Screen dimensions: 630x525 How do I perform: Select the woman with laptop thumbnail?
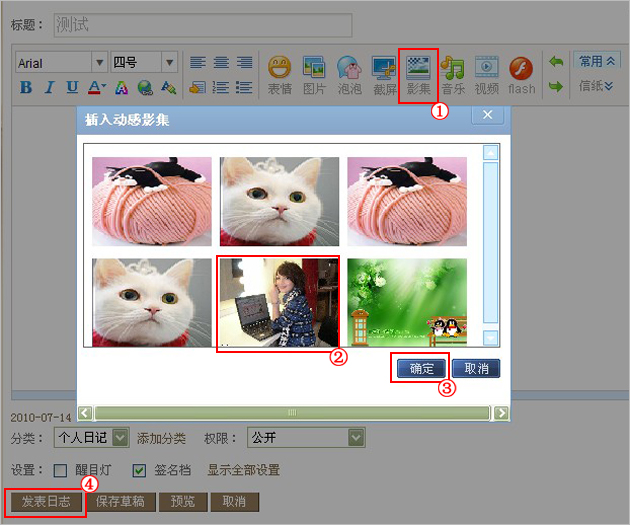[279, 302]
